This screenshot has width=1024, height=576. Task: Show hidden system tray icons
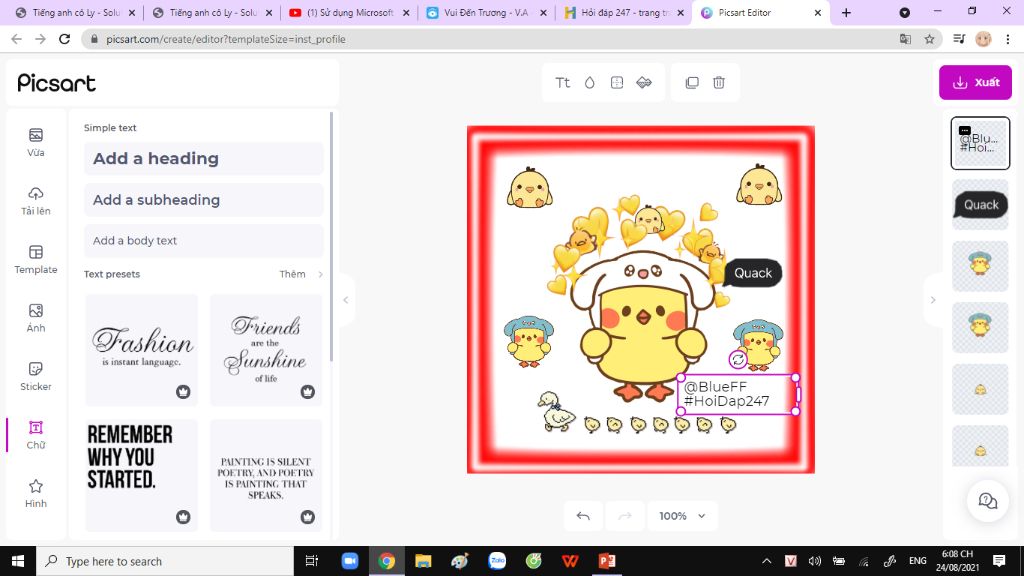pos(767,561)
